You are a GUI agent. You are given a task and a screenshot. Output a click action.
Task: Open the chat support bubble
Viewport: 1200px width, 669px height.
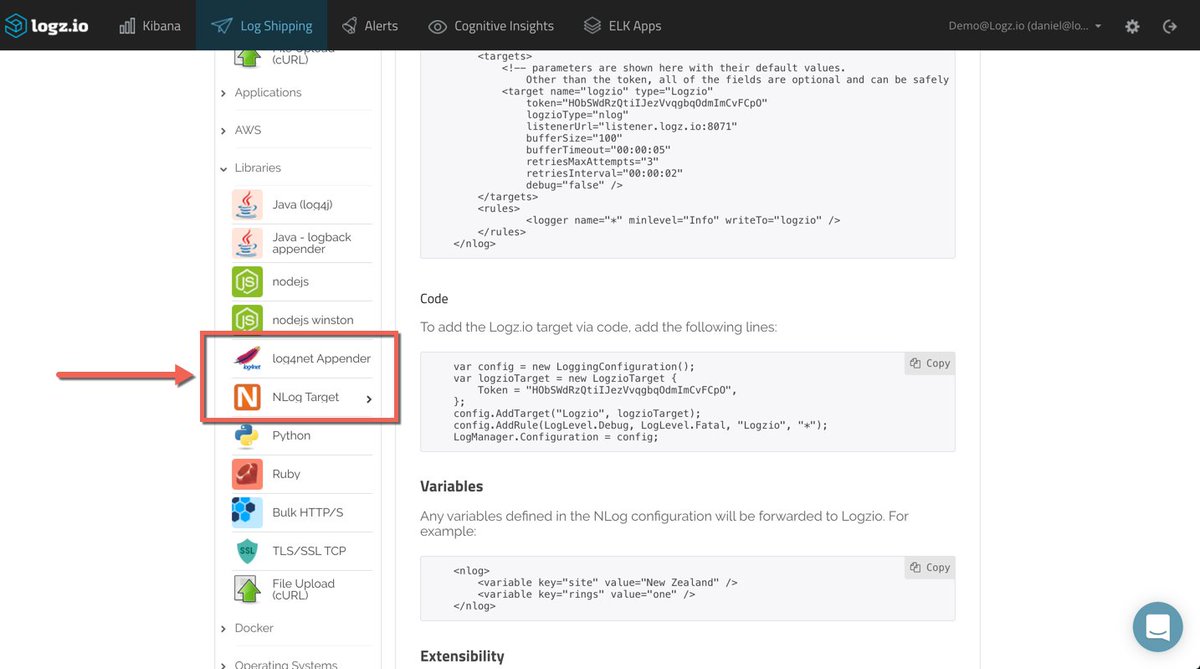pos(1158,627)
